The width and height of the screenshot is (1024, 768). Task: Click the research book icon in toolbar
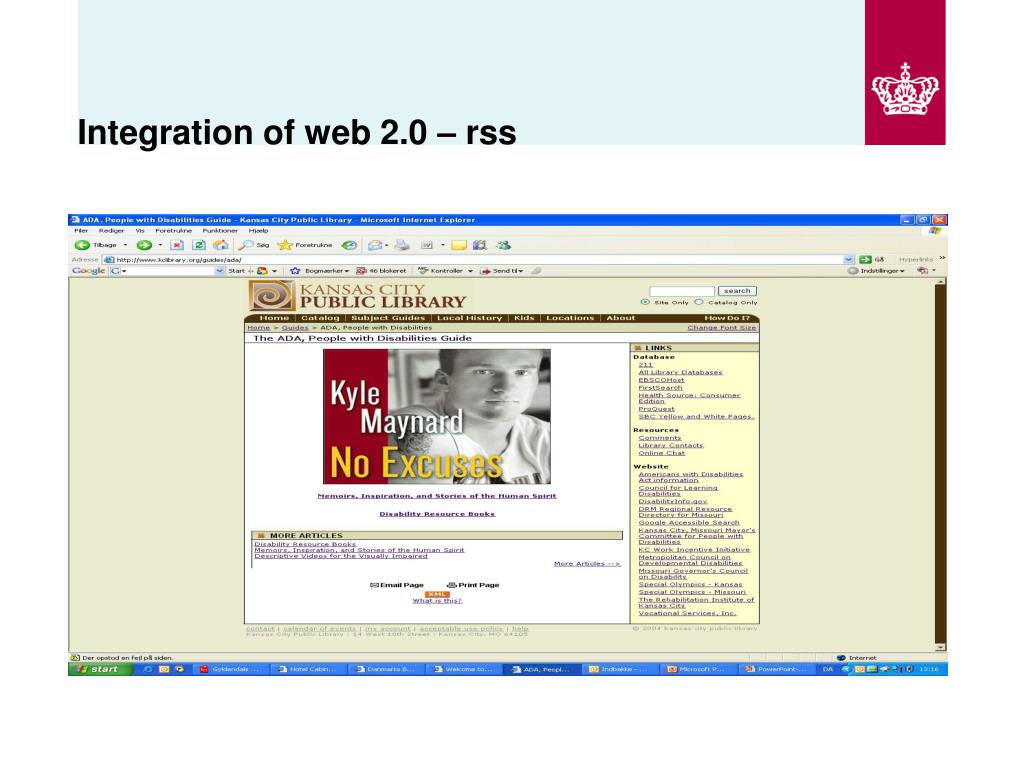tap(480, 246)
